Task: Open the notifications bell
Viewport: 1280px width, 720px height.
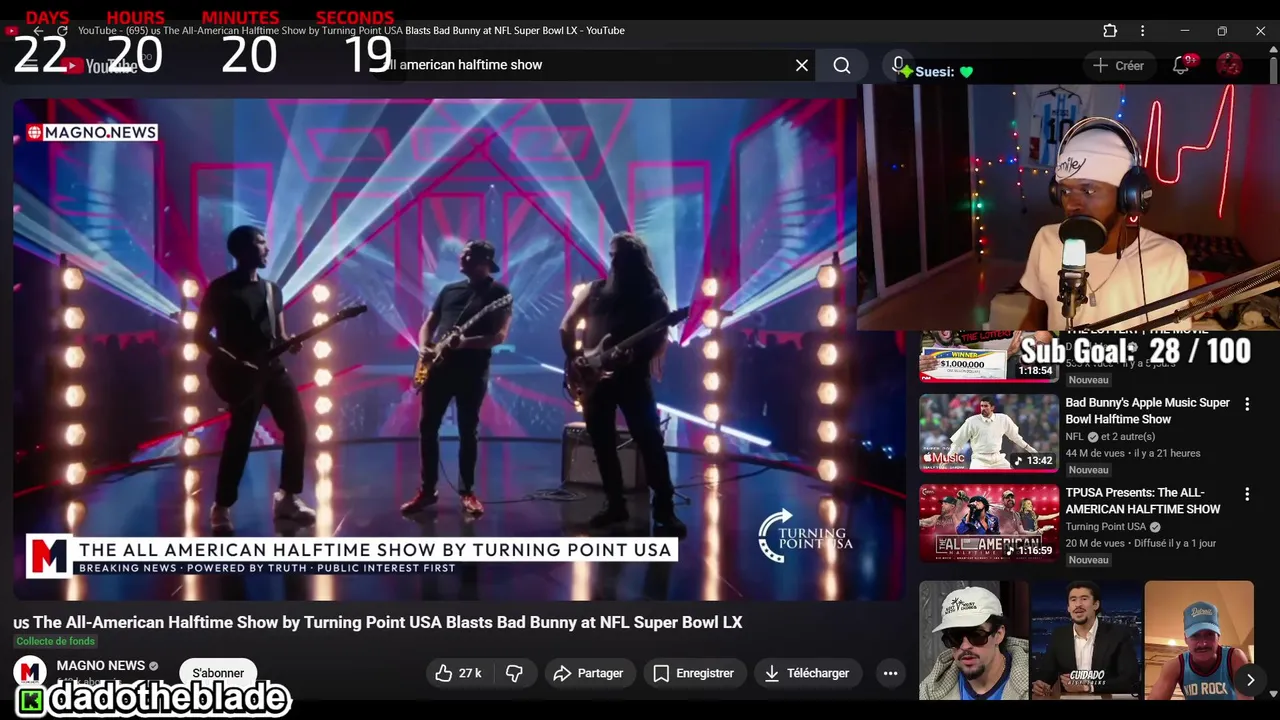Action: click(1181, 65)
